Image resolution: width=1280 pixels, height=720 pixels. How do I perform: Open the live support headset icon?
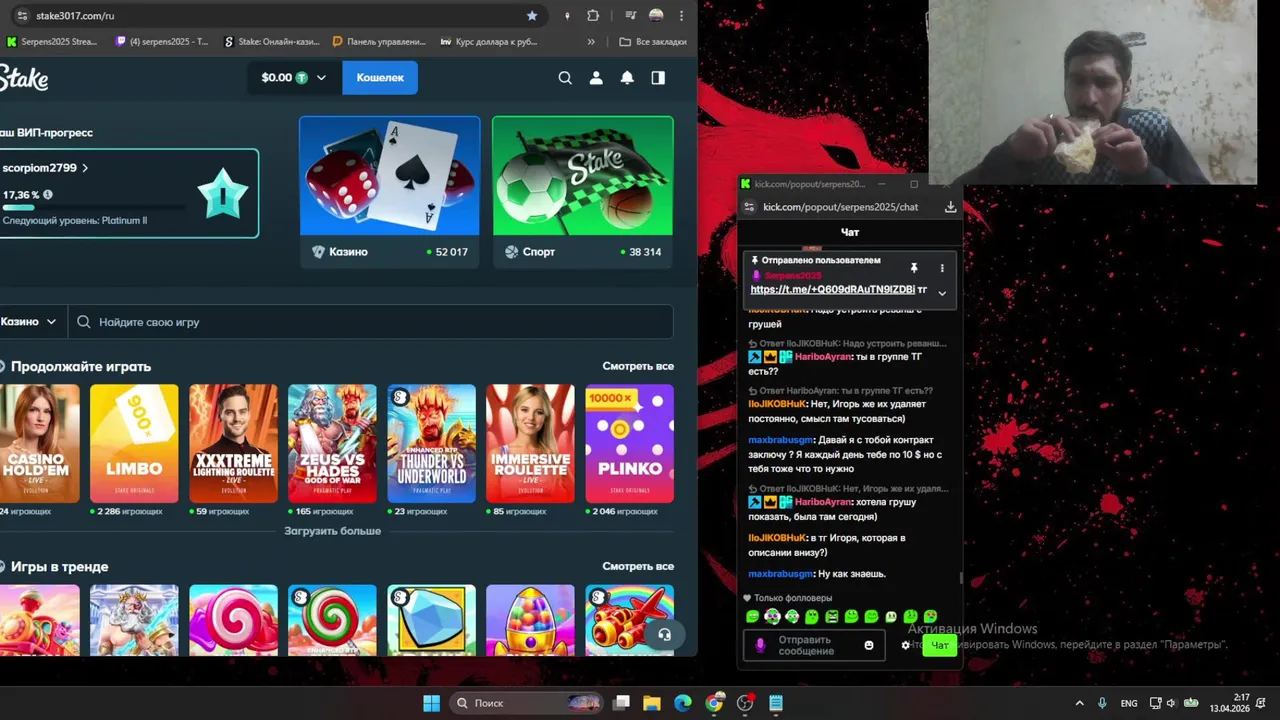coord(664,634)
